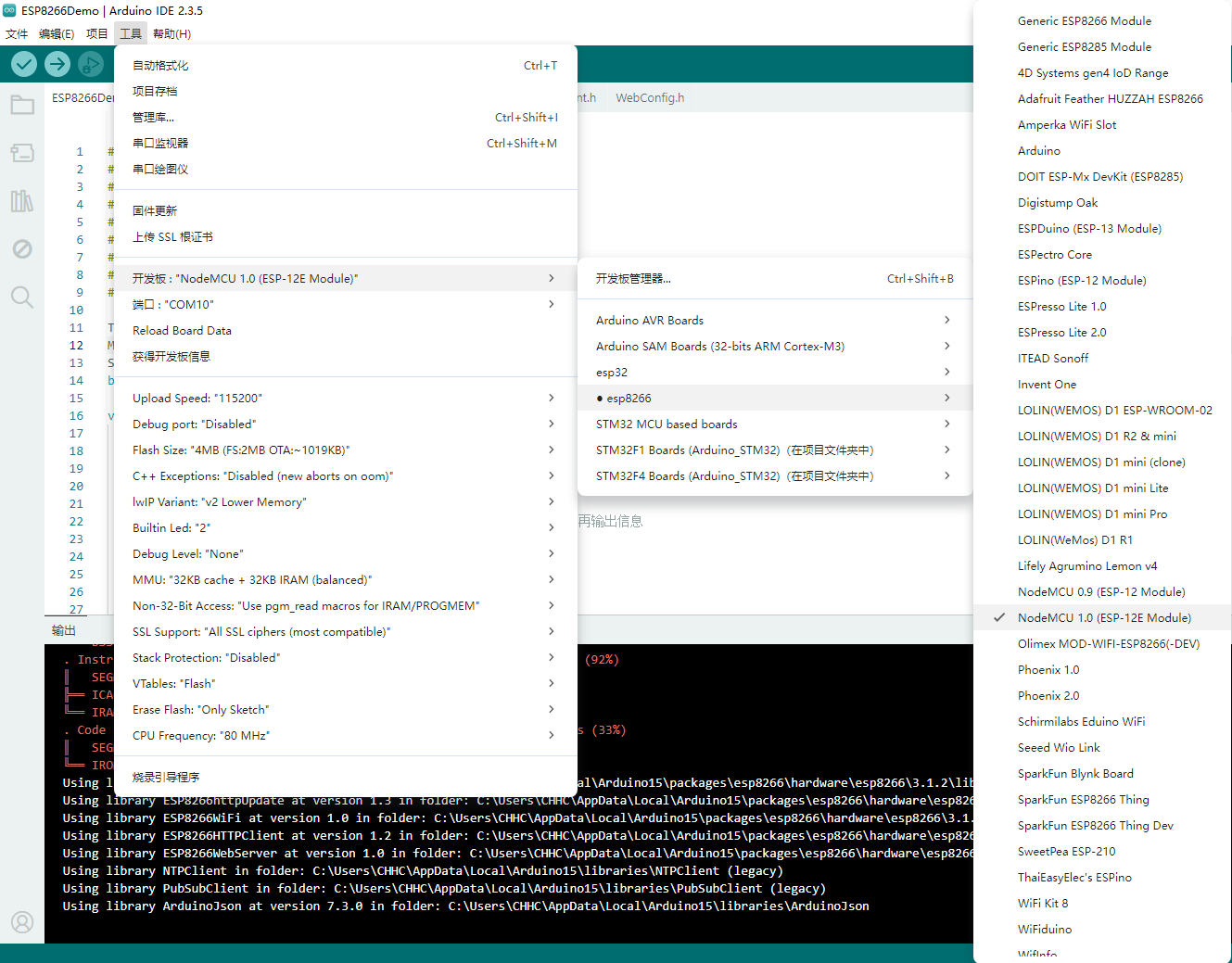Open 串口监视器 from the tools menu
This screenshot has height=963, width=1232.
[x=345, y=143]
